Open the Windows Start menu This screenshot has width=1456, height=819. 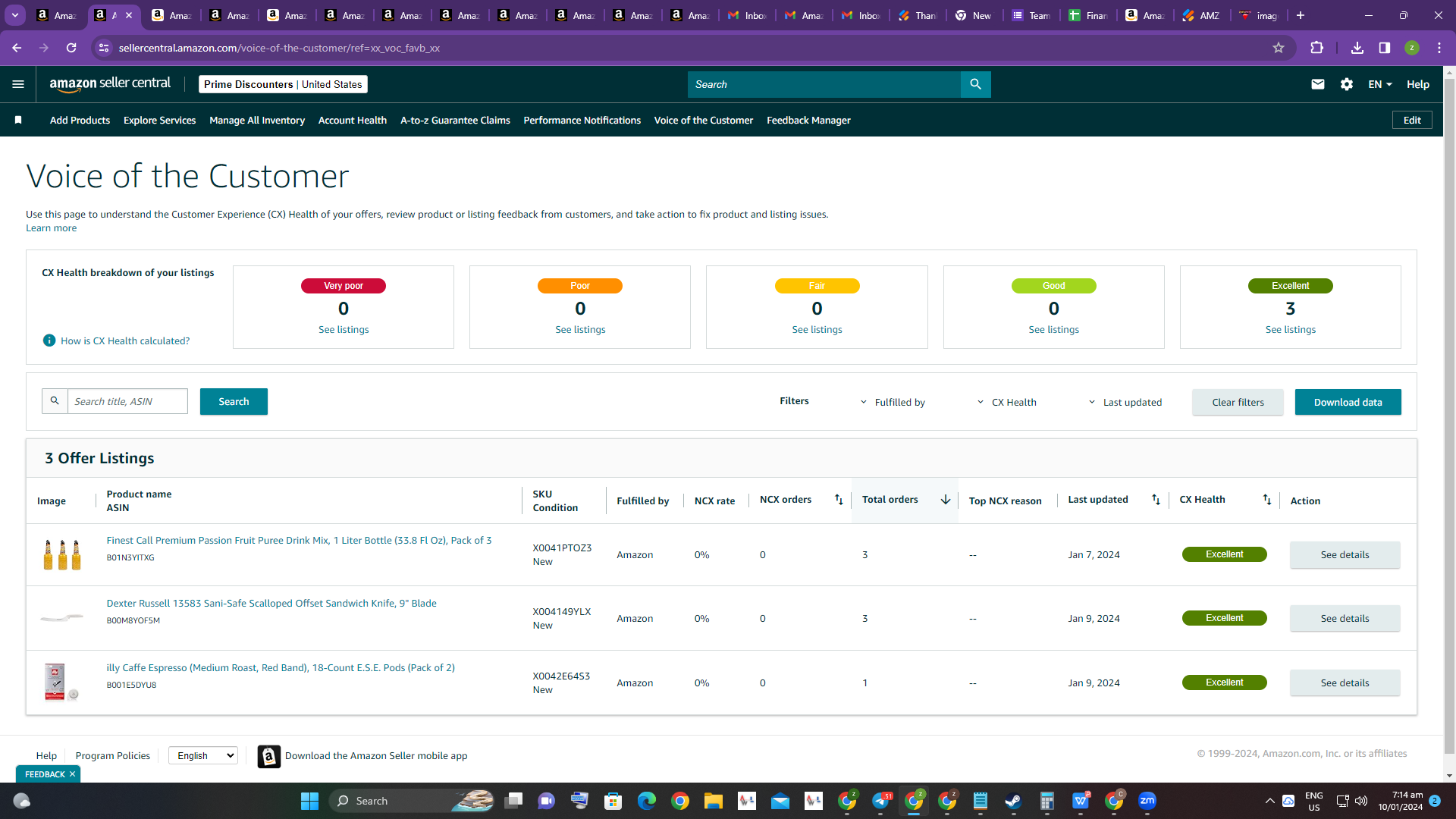(309, 801)
